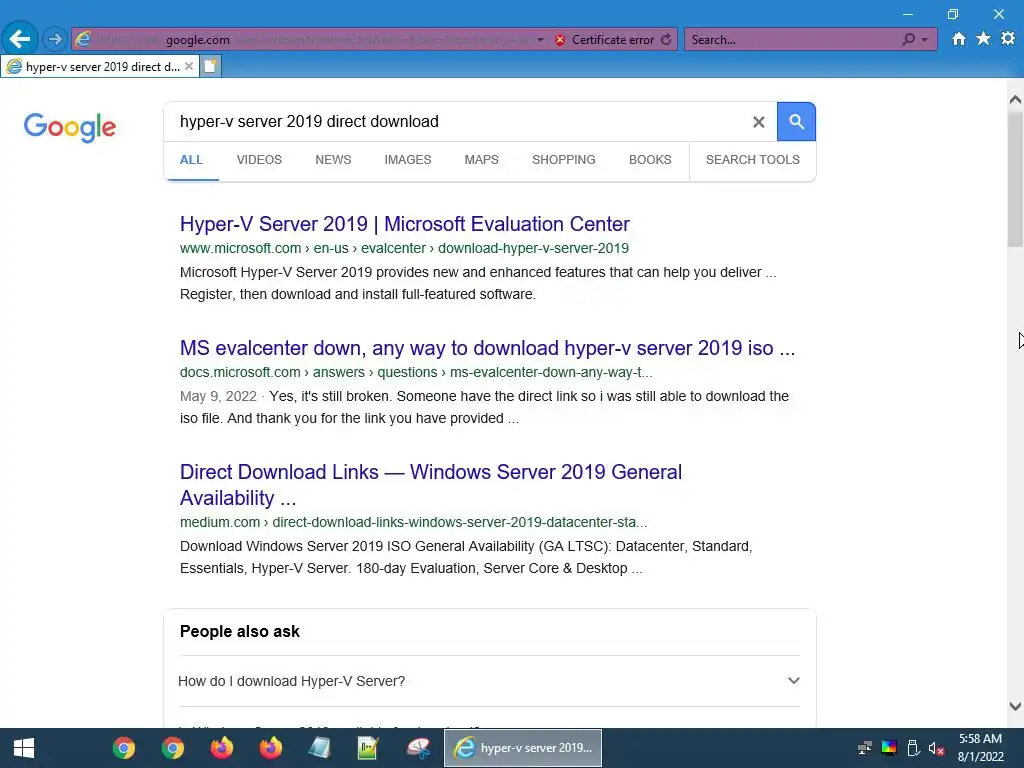Click the Google logo

pyautogui.click(x=70, y=127)
